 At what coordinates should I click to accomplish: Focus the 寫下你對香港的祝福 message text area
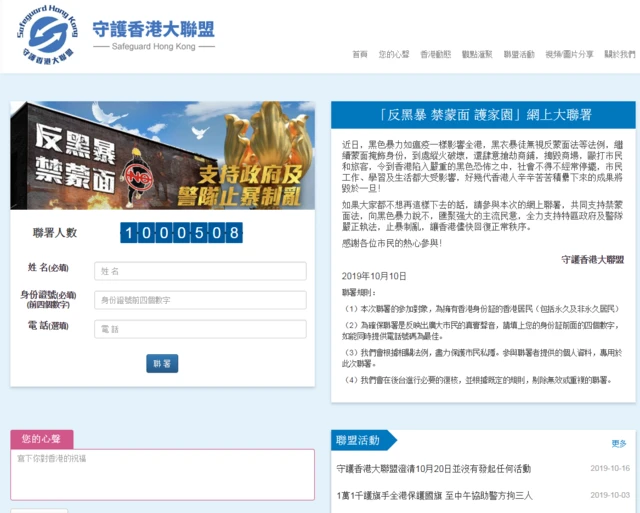162,475
